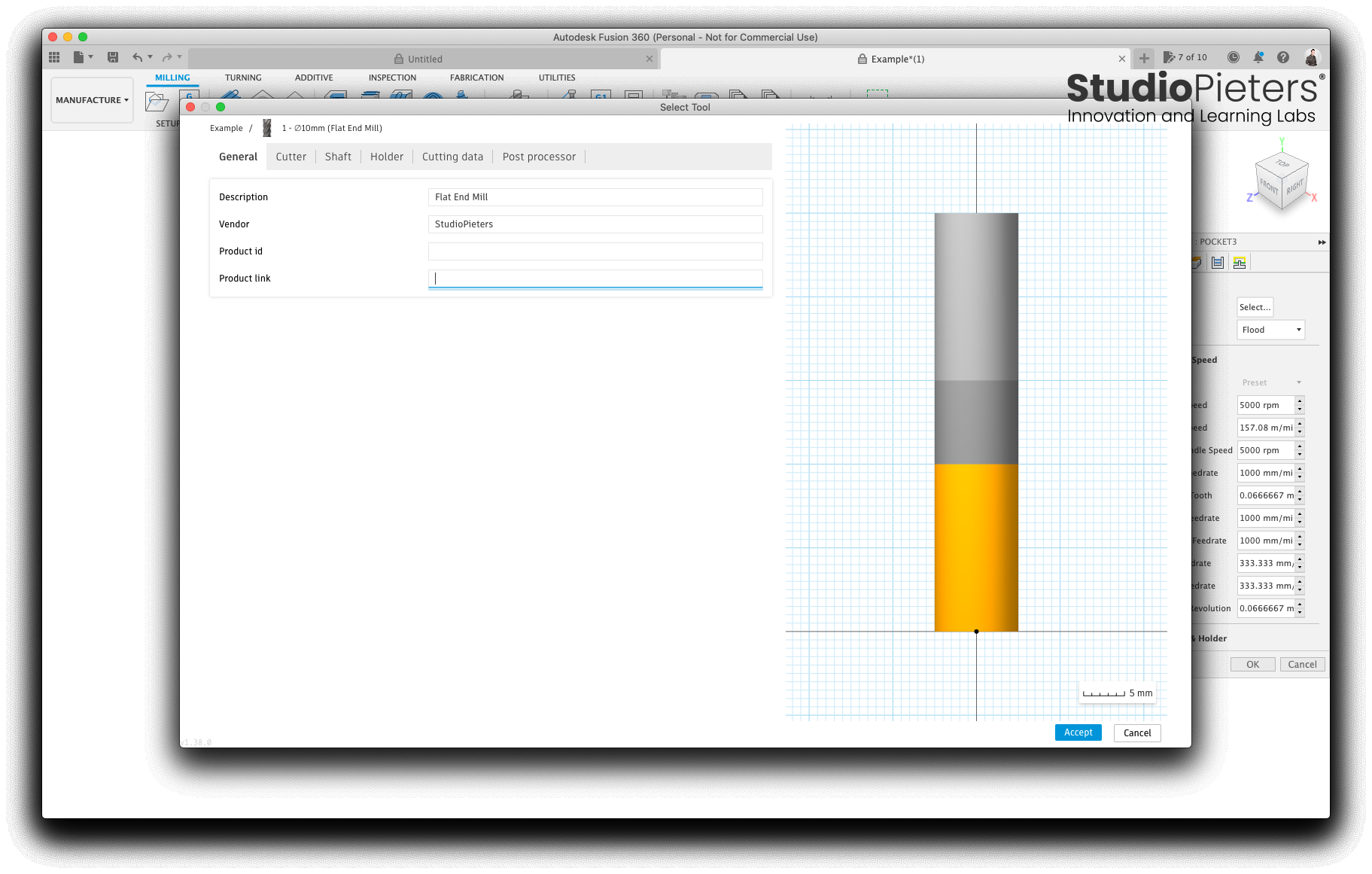Open the Job Status clock icon

tap(1233, 57)
